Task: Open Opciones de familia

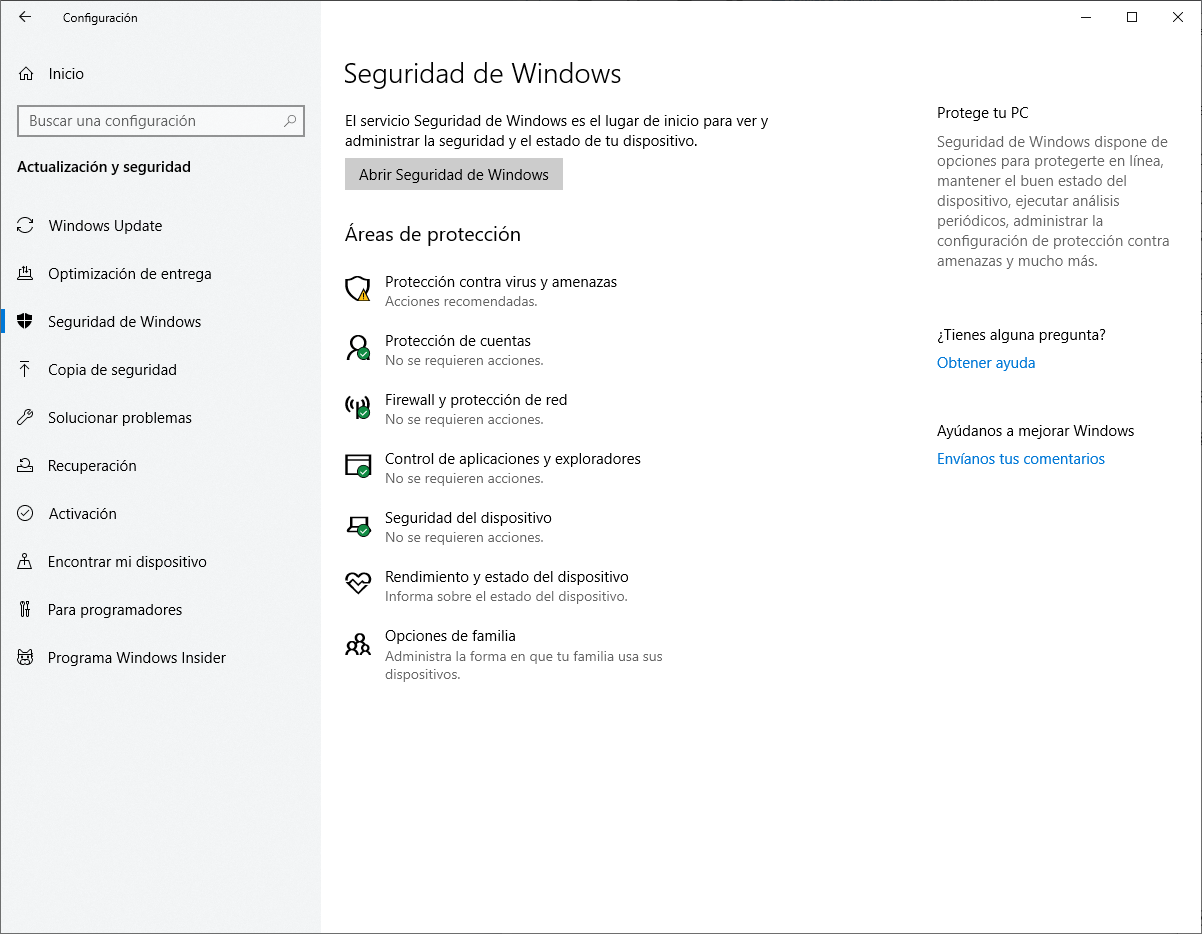Action: coord(449,635)
